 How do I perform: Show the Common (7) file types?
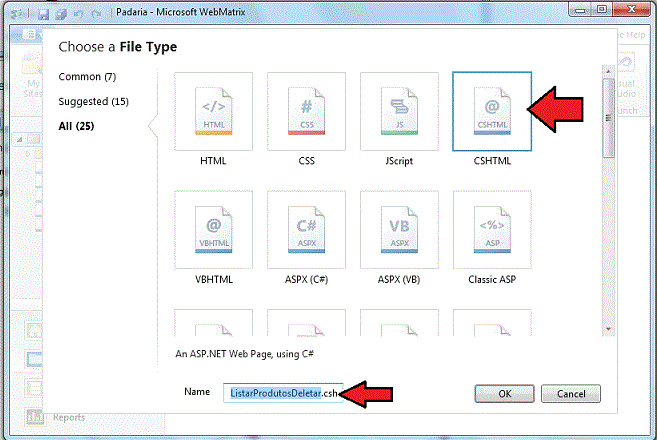click(87, 77)
